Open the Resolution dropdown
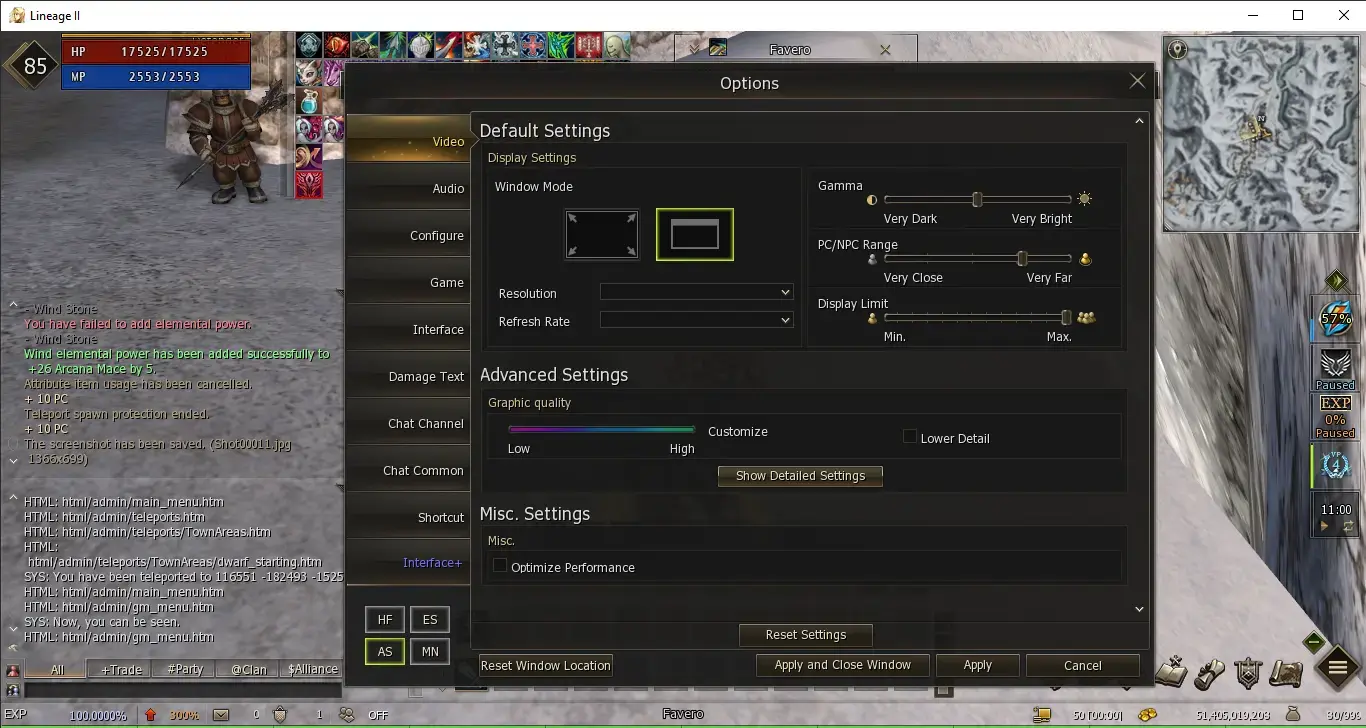The image size is (1366, 728). coord(696,292)
